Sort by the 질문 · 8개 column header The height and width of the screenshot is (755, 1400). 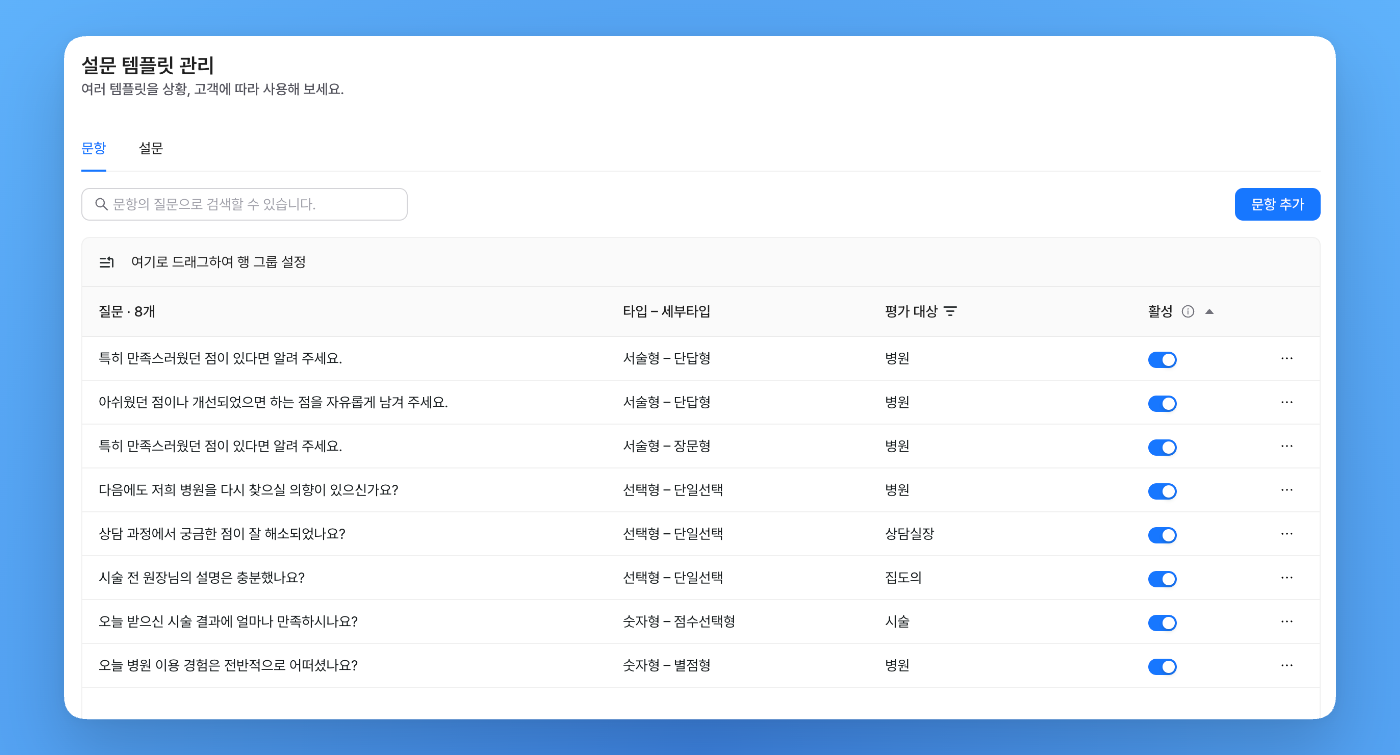[127, 311]
